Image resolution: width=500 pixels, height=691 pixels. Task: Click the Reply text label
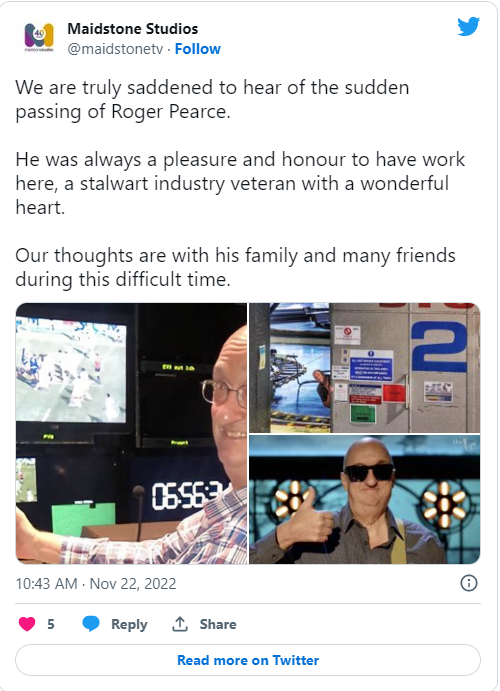pos(129,624)
